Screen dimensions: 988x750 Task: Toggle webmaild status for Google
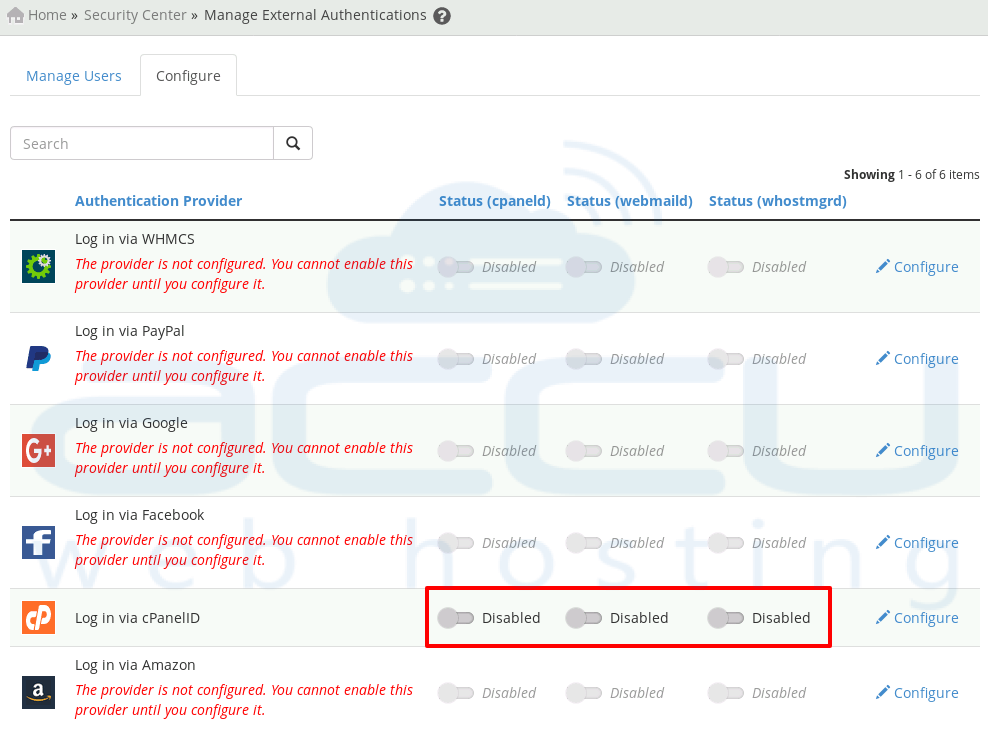[x=583, y=451]
